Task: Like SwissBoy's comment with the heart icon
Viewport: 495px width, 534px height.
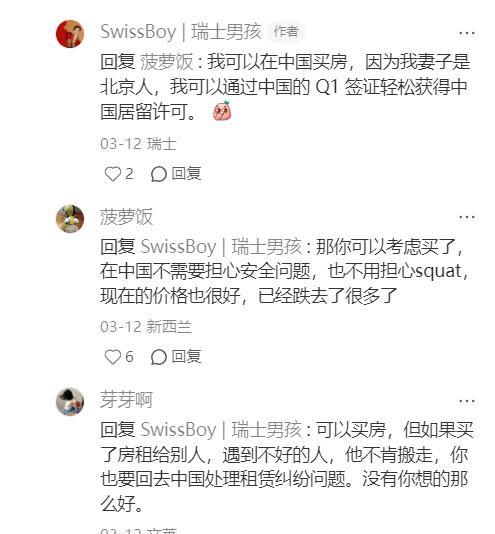Action: (x=112, y=174)
